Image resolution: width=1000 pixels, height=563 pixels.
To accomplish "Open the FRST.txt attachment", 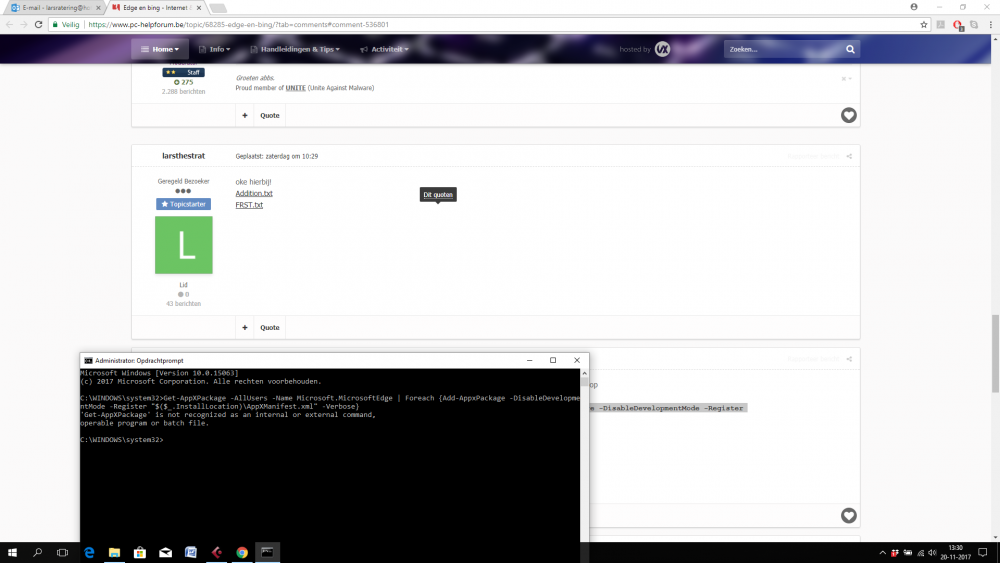I will pos(249,205).
